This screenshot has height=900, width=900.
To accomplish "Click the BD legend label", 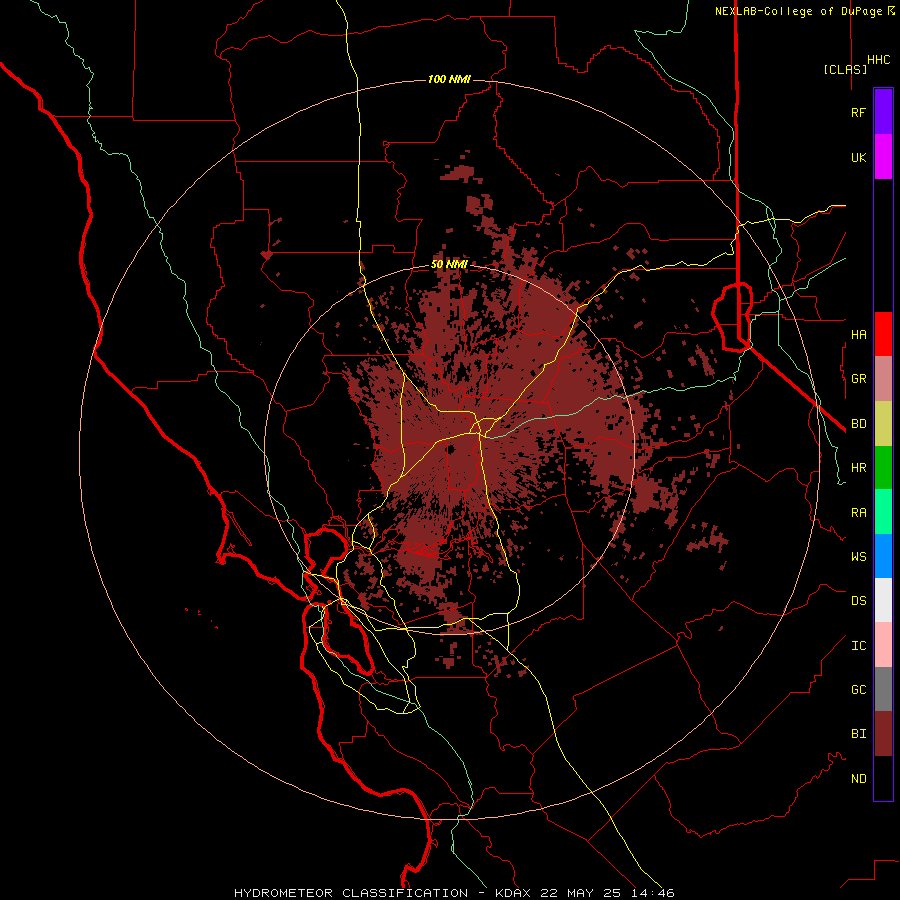I will coord(858,424).
